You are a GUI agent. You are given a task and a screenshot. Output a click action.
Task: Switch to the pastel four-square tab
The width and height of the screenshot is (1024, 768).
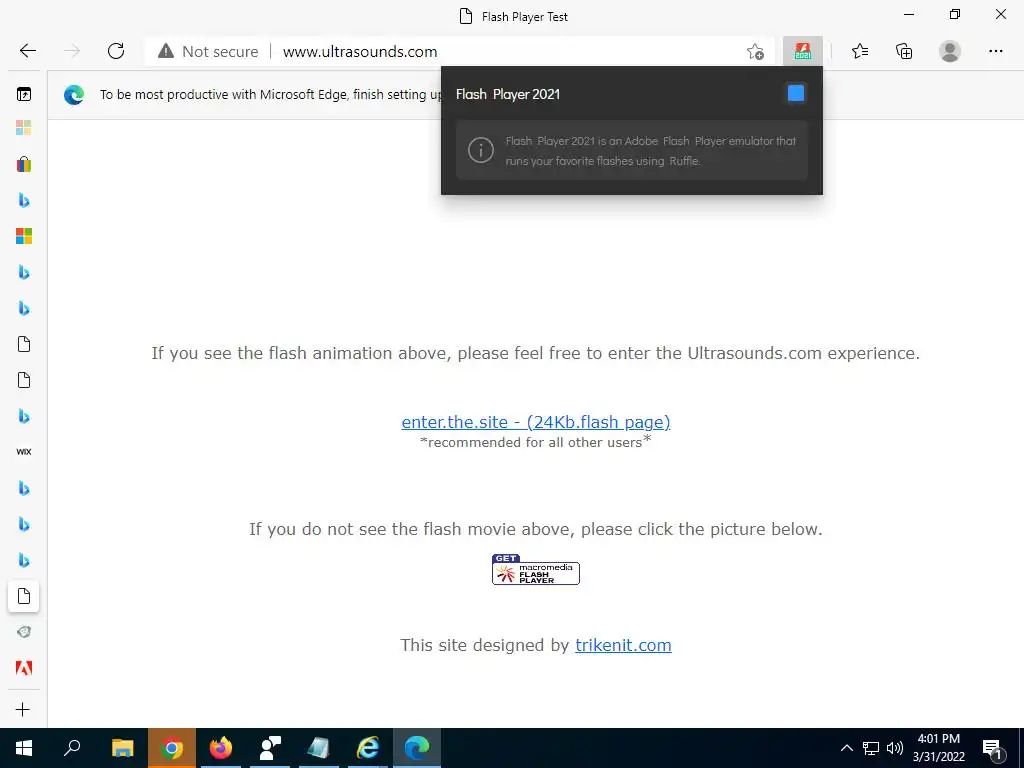point(24,127)
